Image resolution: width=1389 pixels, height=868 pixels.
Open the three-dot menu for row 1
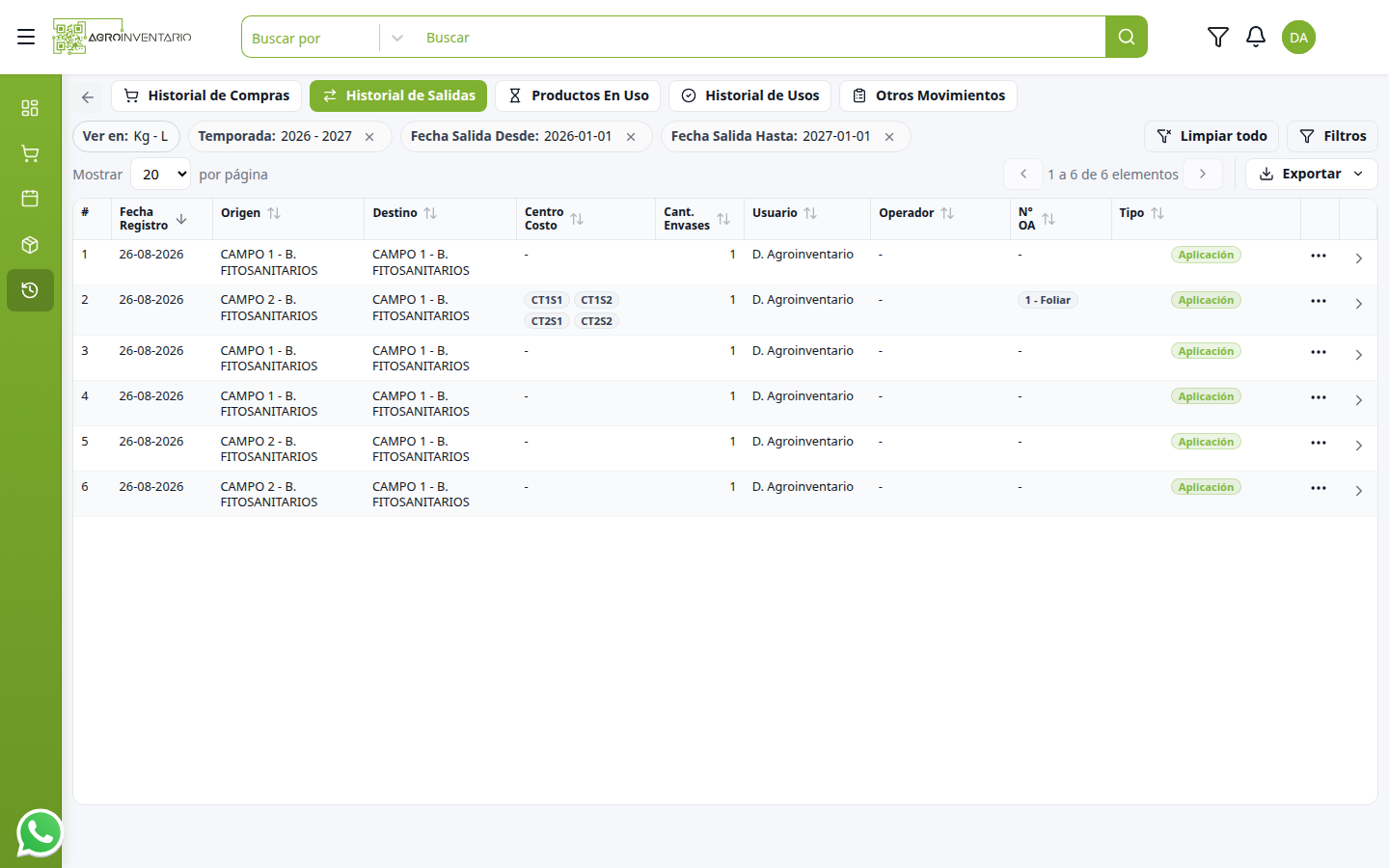[x=1319, y=256]
